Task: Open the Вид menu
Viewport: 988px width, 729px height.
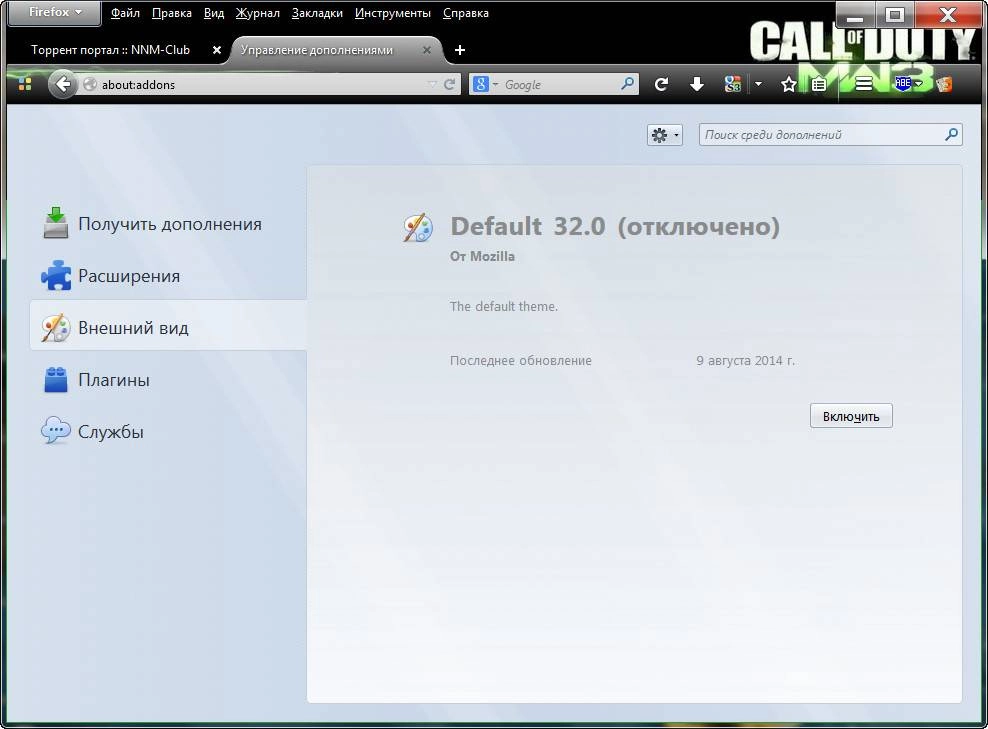Action: point(214,13)
